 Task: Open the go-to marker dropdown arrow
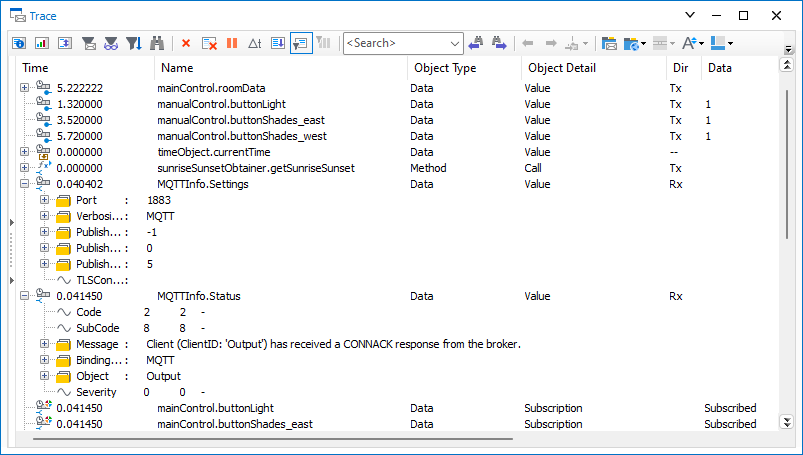point(585,44)
